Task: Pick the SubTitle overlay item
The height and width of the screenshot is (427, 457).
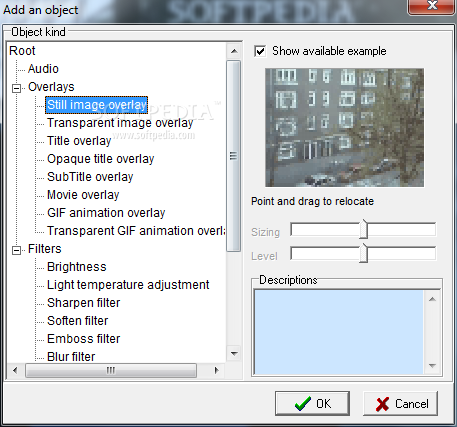Action: pyautogui.click(x=90, y=177)
